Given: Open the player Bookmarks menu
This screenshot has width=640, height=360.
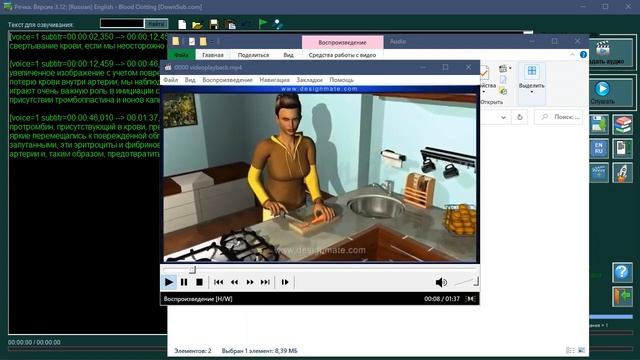Looking at the screenshot, I should (x=309, y=80).
